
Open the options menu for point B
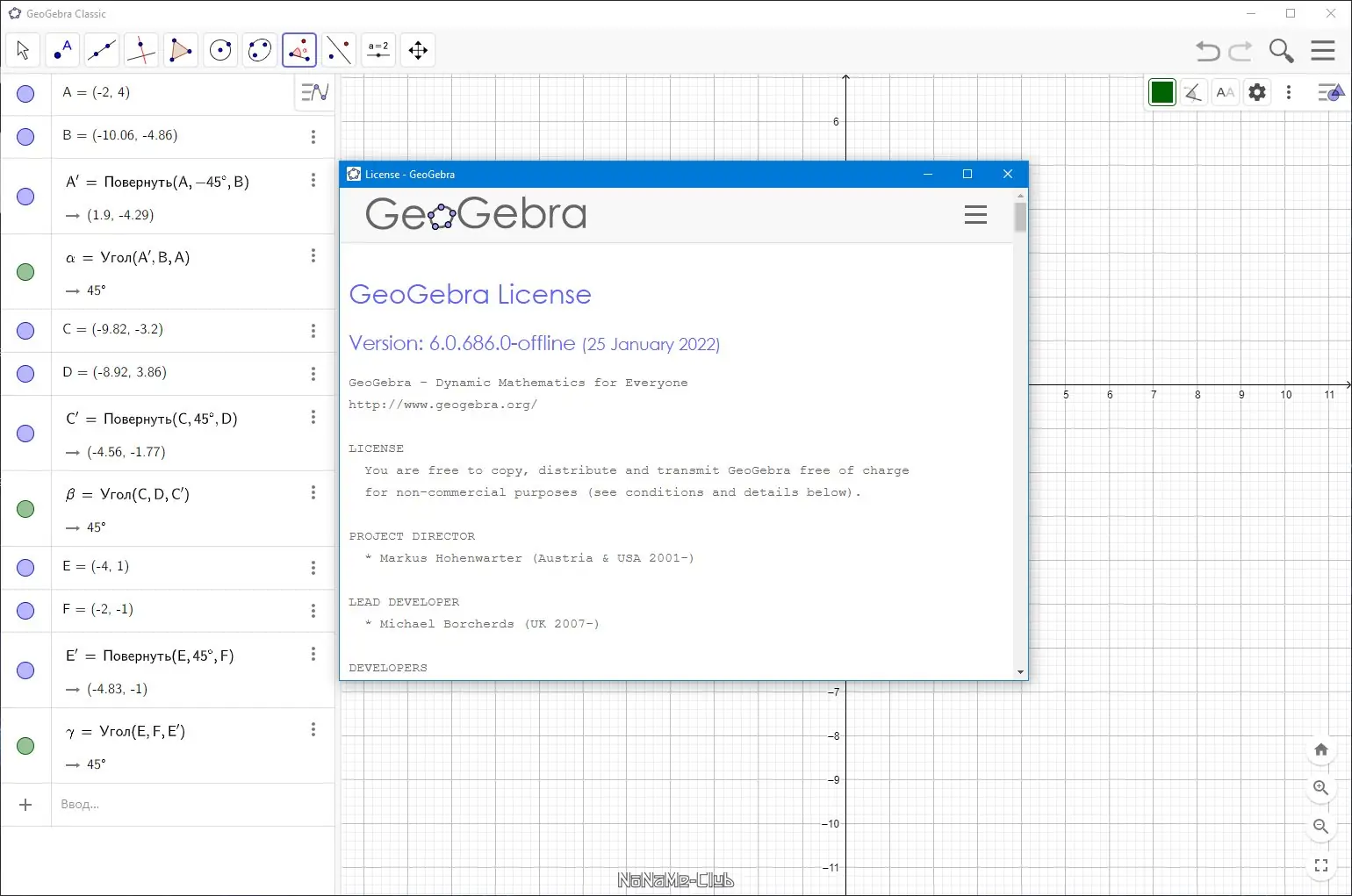[x=313, y=137]
